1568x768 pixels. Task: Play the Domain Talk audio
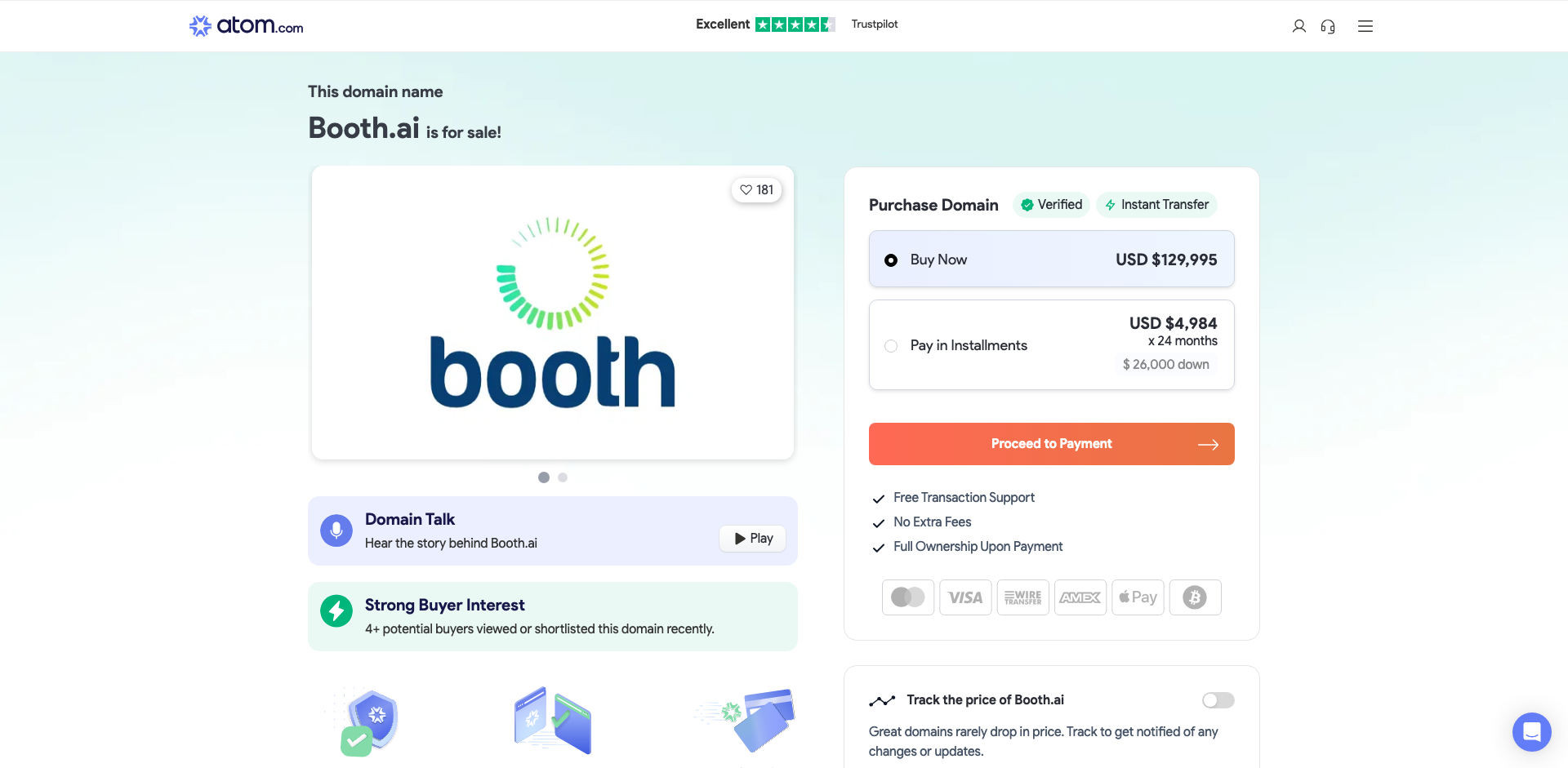point(751,538)
